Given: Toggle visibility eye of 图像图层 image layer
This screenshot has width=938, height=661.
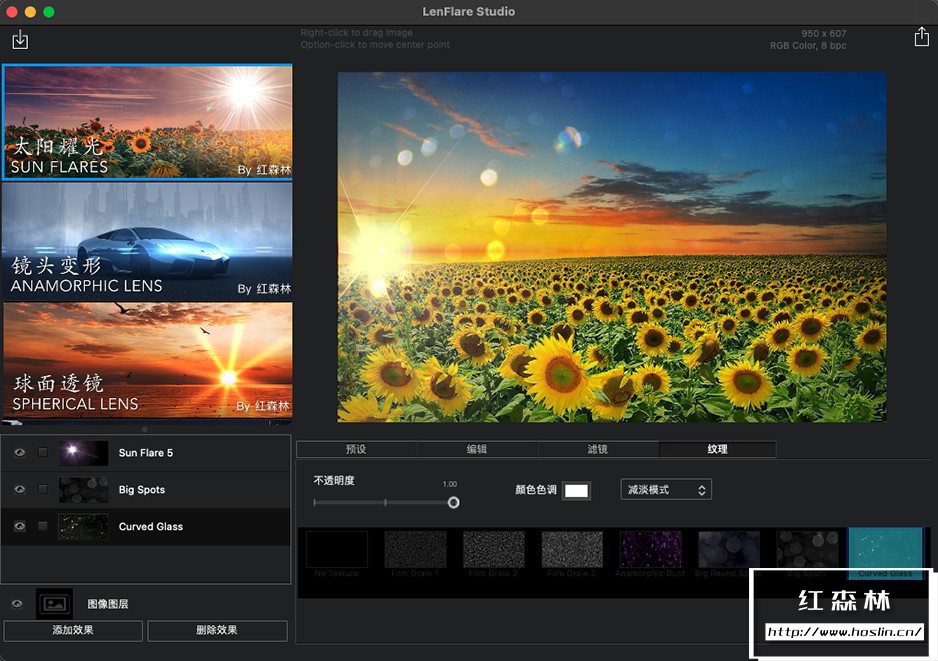Looking at the screenshot, I should (17, 604).
